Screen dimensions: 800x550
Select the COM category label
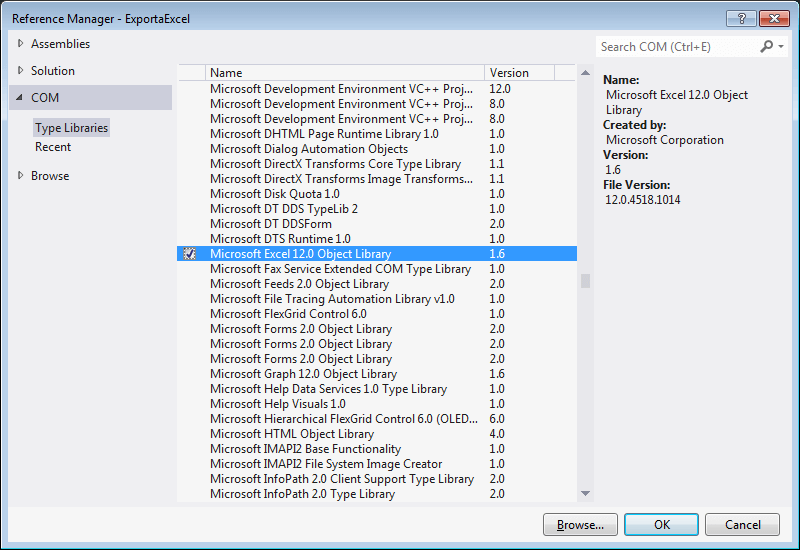[x=45, y=97]
